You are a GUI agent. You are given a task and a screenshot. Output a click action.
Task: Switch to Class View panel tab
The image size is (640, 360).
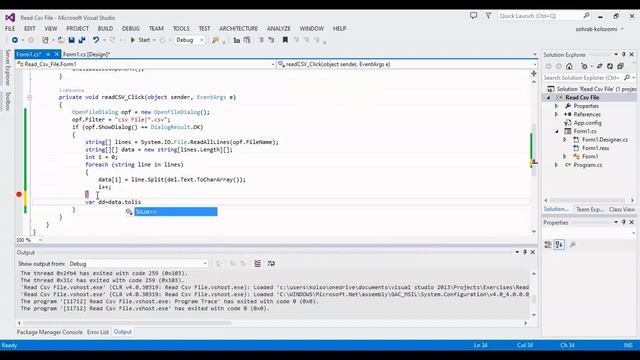622,209
